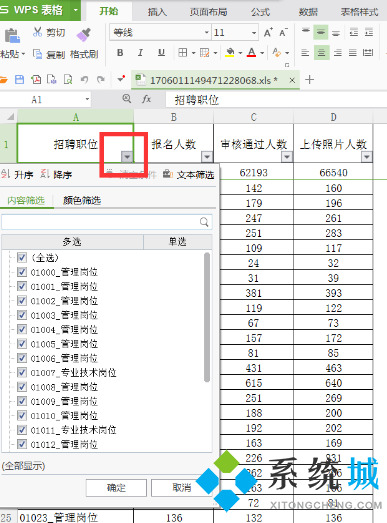Switch to the 数据 ribbon tab
Viewport: 387px width, 523px height.
pyautogui.click(x=308, y=12)
